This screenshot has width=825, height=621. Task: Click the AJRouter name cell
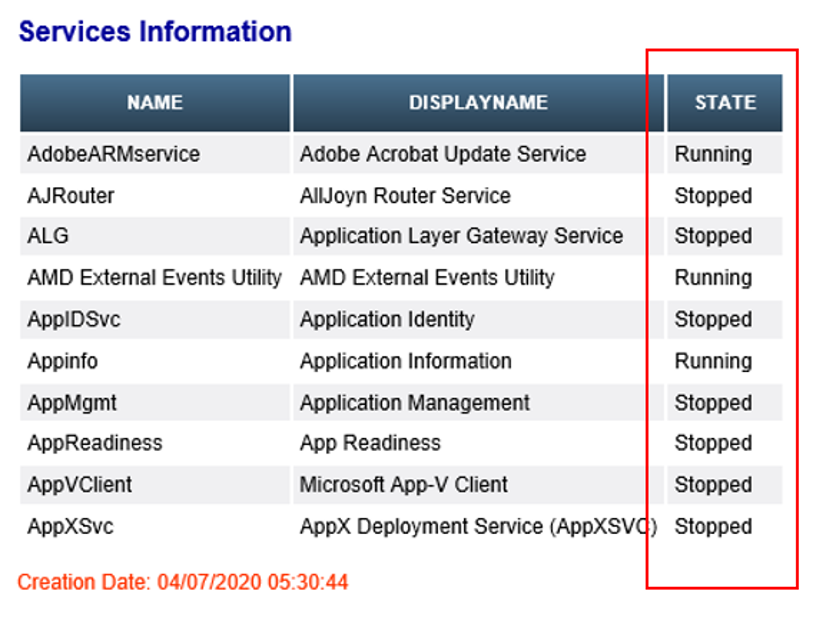[155, 196]
